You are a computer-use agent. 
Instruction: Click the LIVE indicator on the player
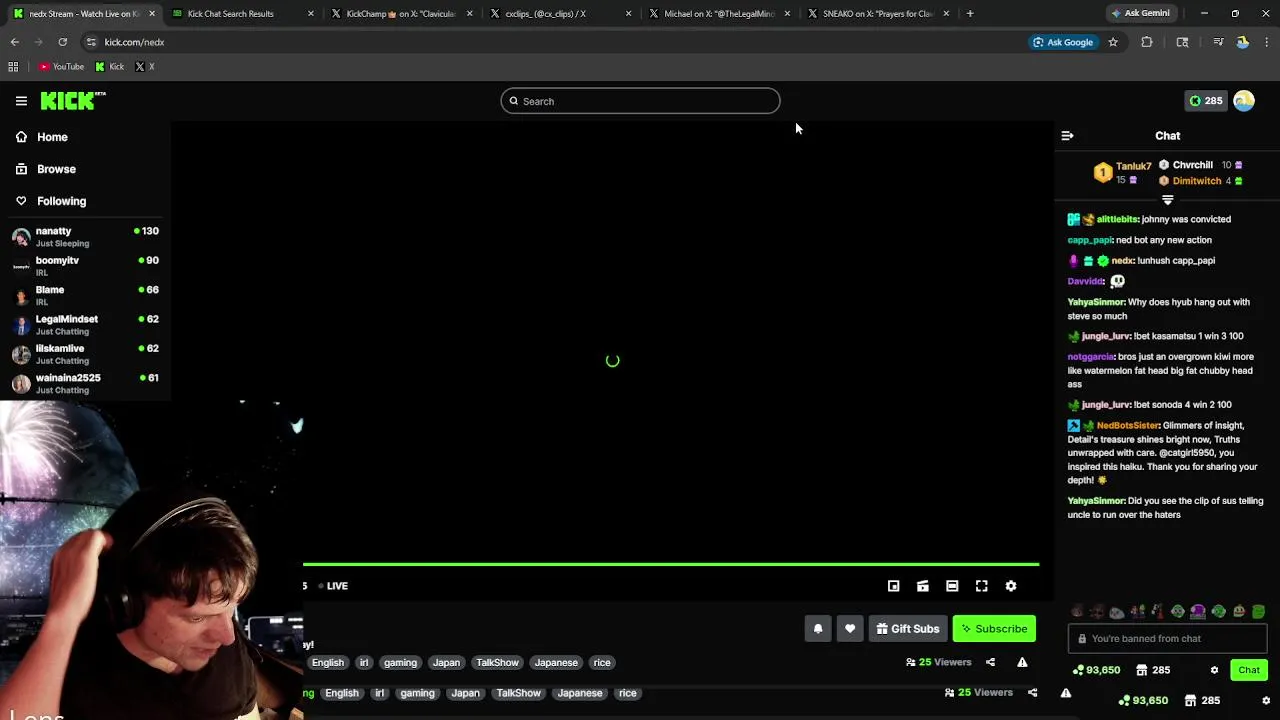[332, 586]
